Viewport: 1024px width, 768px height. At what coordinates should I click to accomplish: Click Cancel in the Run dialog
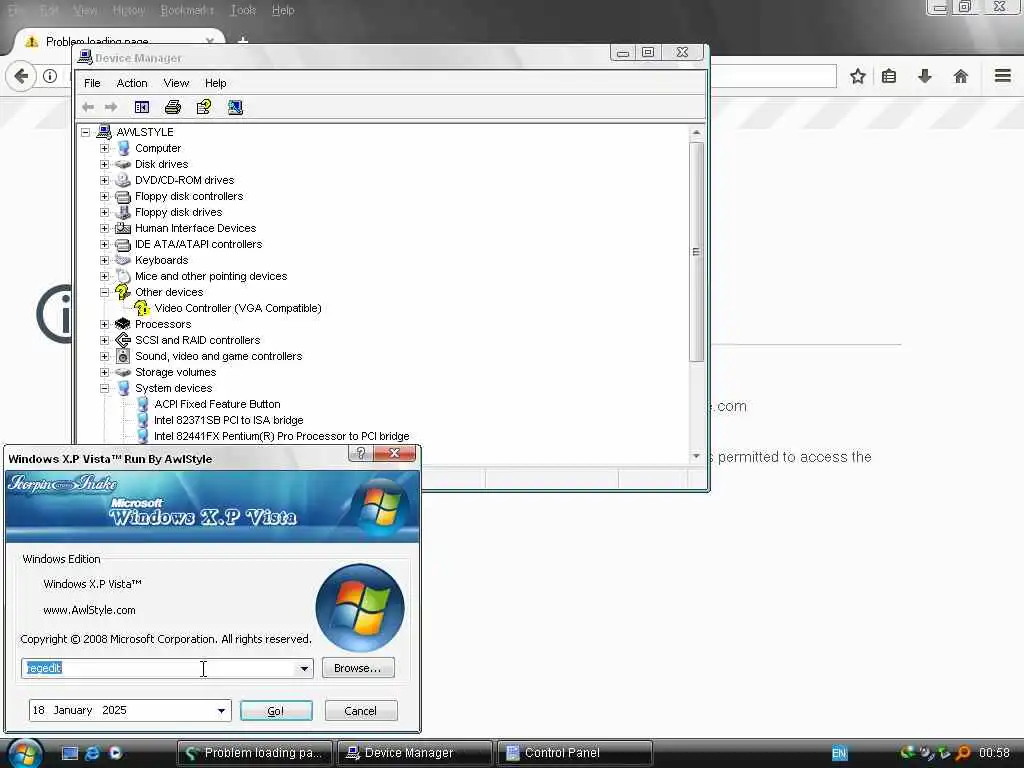360,711
